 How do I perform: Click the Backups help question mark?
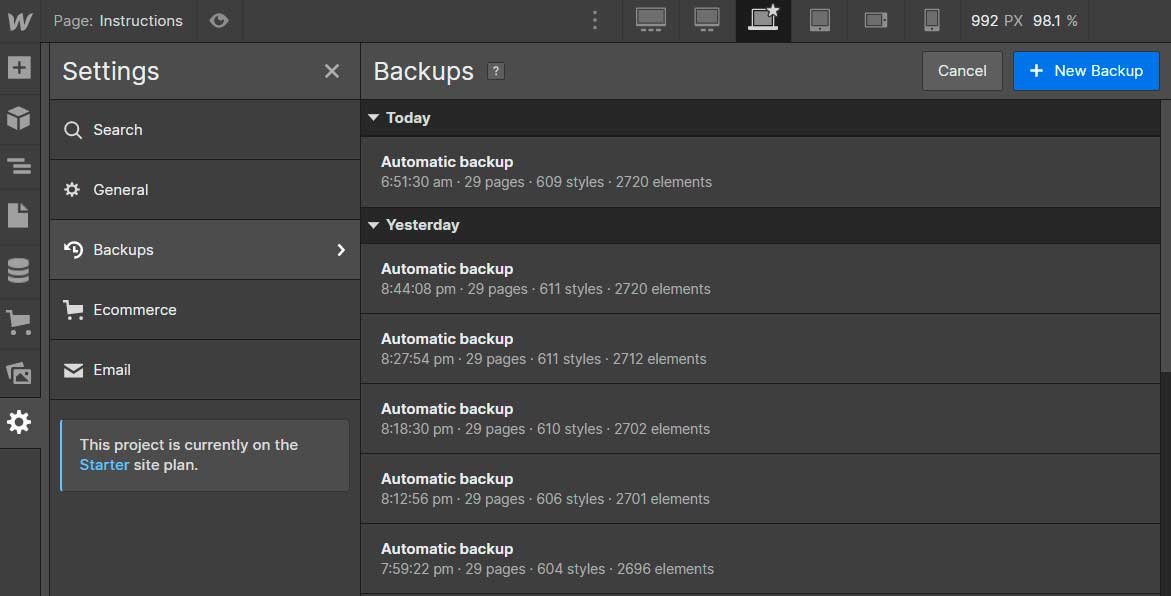(495, 71)
